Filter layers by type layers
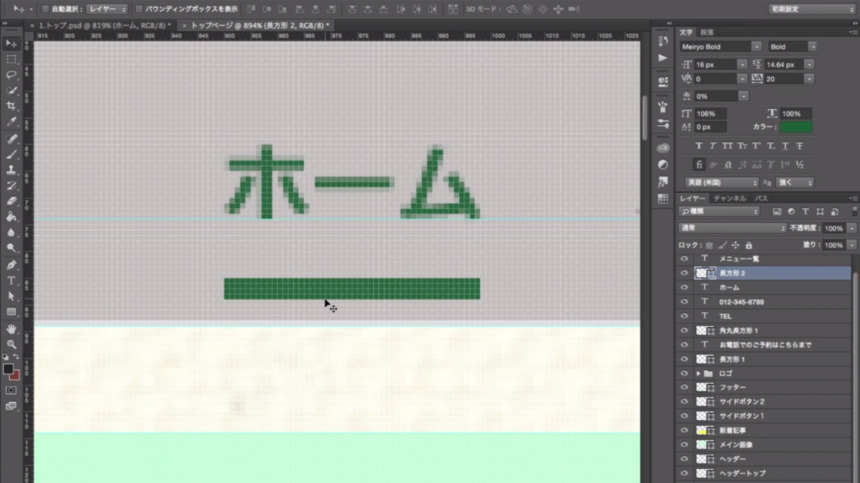This screenshot has height=483, width=860. (x=805, y=212)
